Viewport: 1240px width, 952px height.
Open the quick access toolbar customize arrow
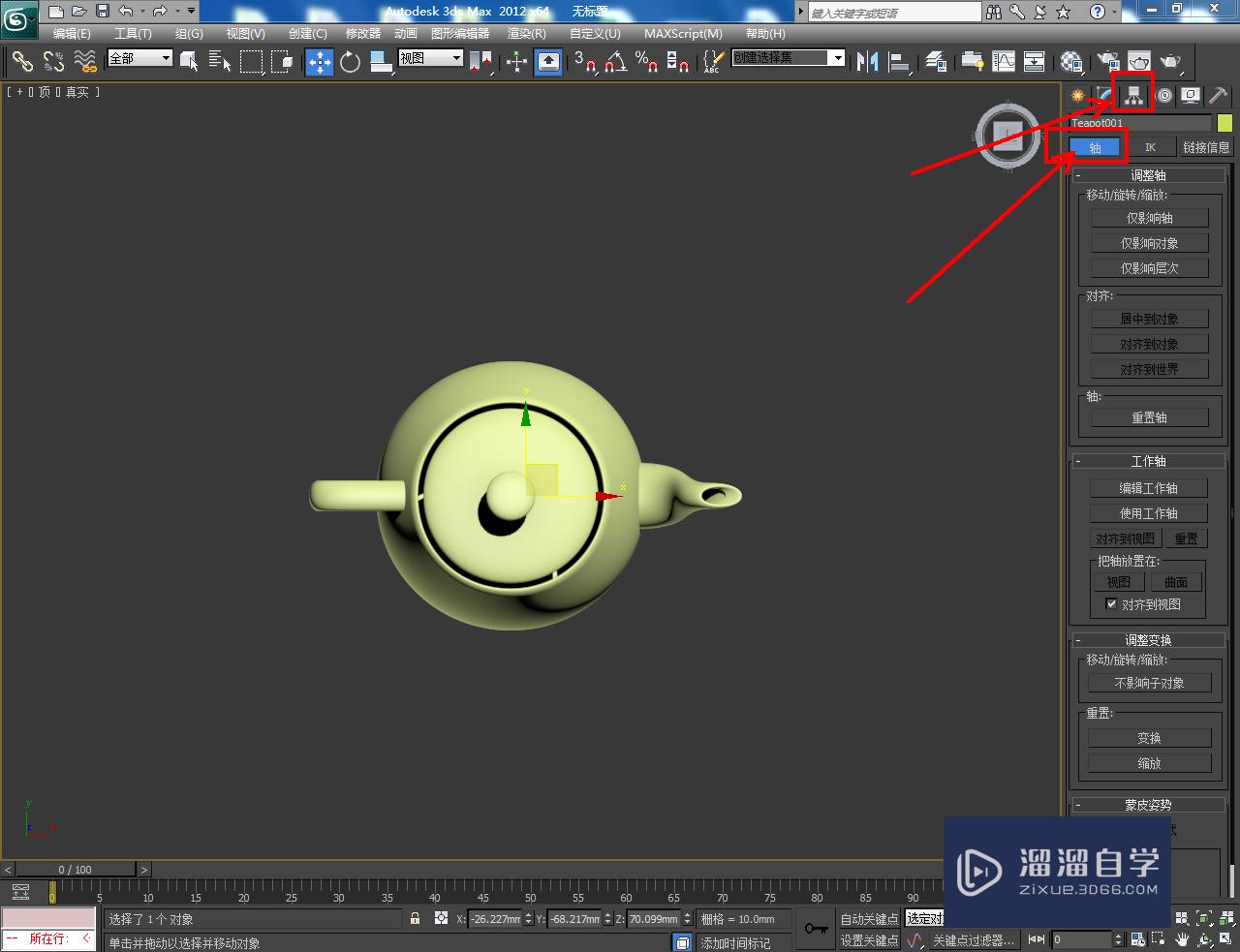(191, 12)
